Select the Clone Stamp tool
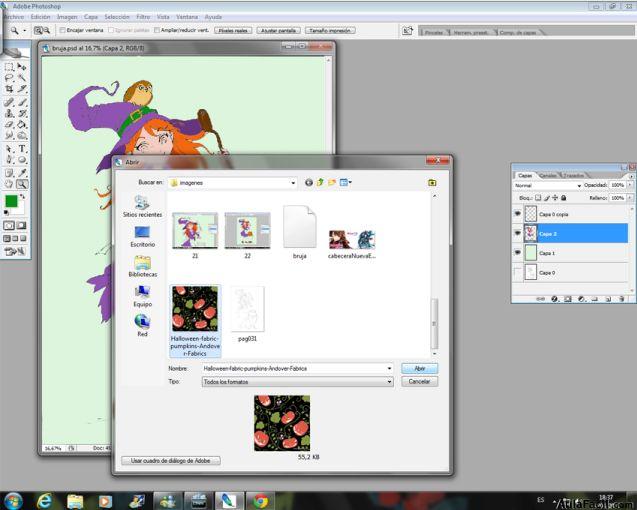637x510 pixels. tap(9, 113)
